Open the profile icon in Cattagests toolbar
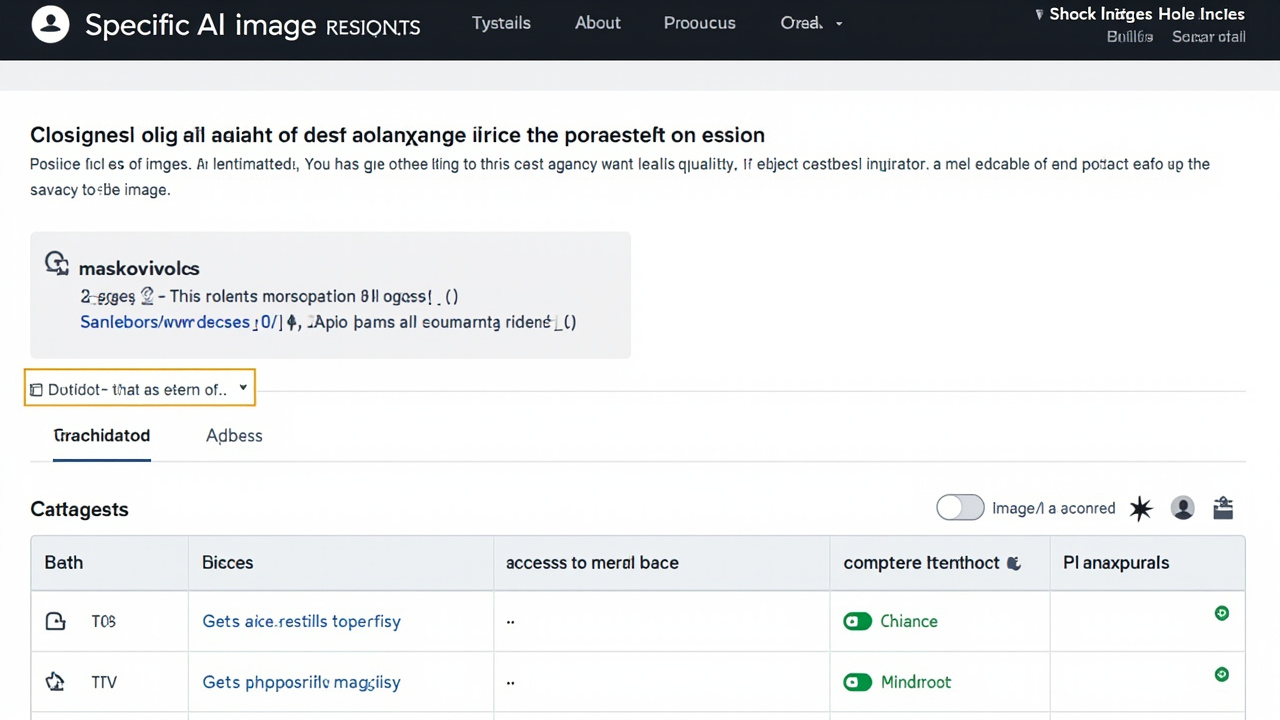The width and height of the screenshot is (1280, 720). (1183, 508)
